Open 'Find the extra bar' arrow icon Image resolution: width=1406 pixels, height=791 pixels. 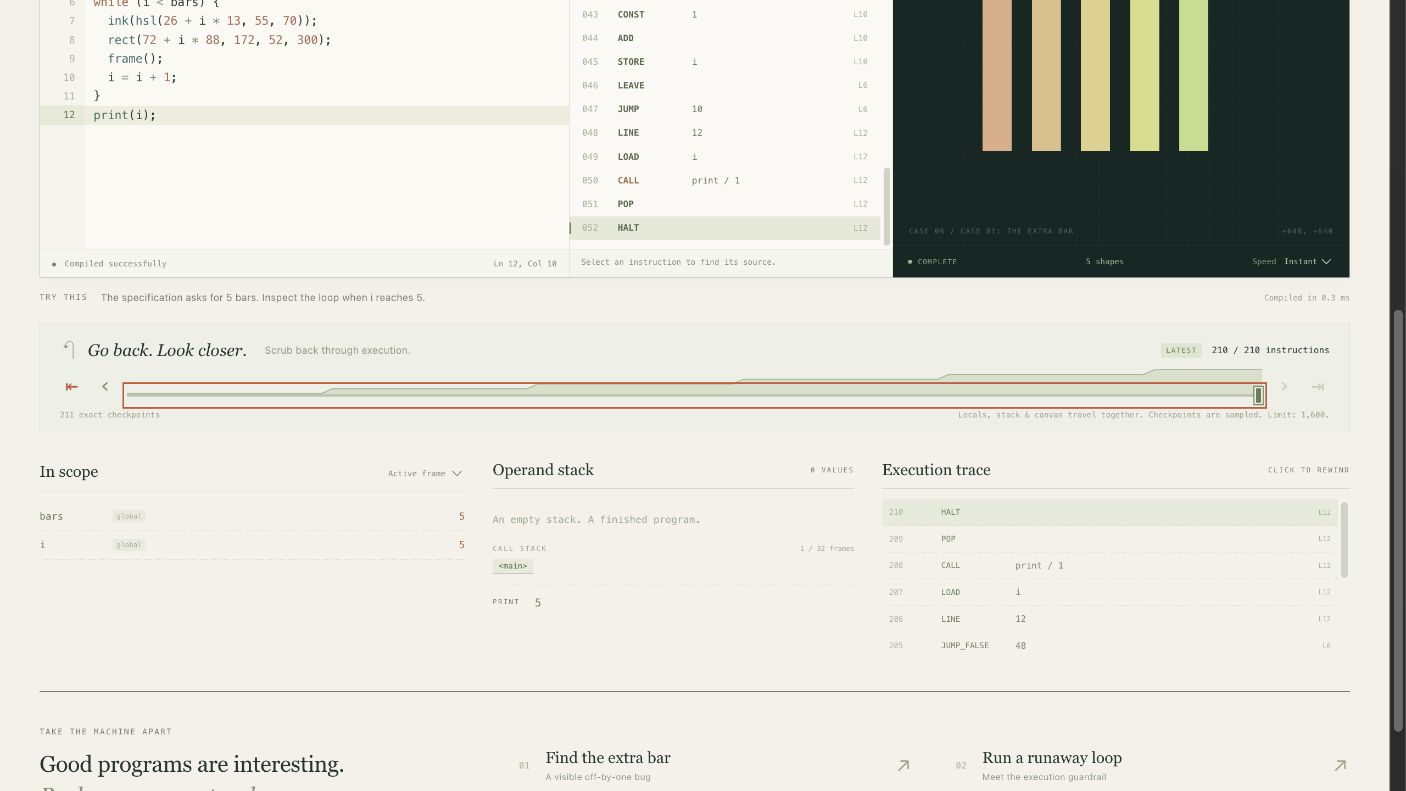click(903, 765)
